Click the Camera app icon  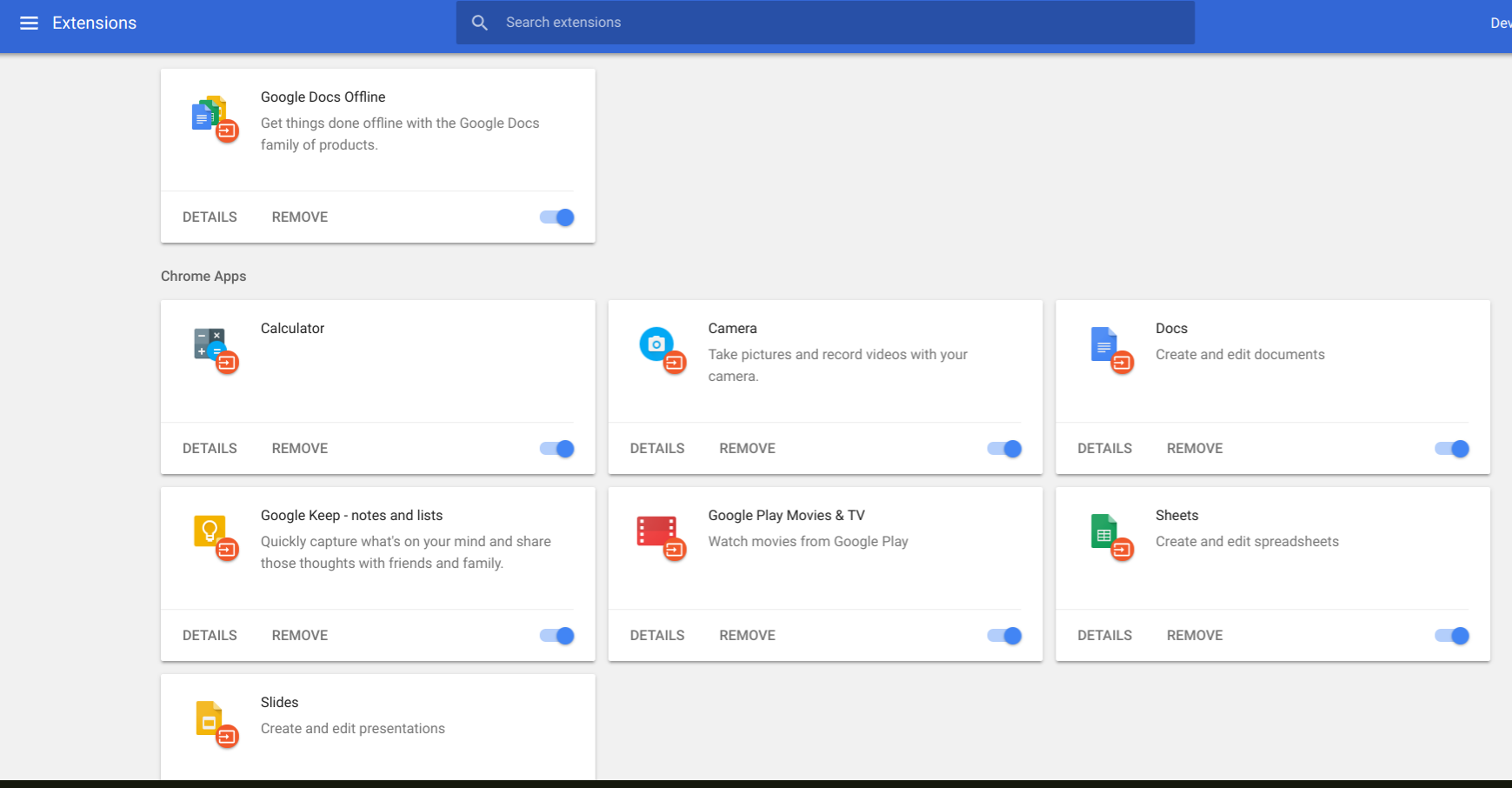(659, 347)
